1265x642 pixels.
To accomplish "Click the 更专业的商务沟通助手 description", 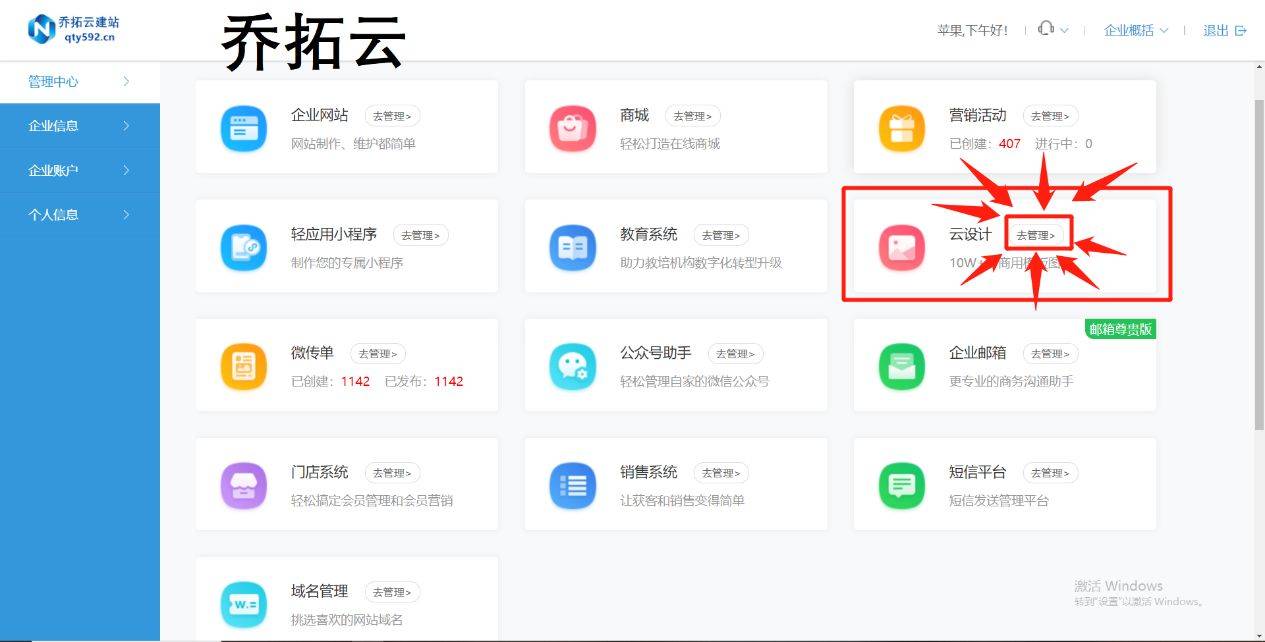I will pyautogui.click(x=1011, y=381).
